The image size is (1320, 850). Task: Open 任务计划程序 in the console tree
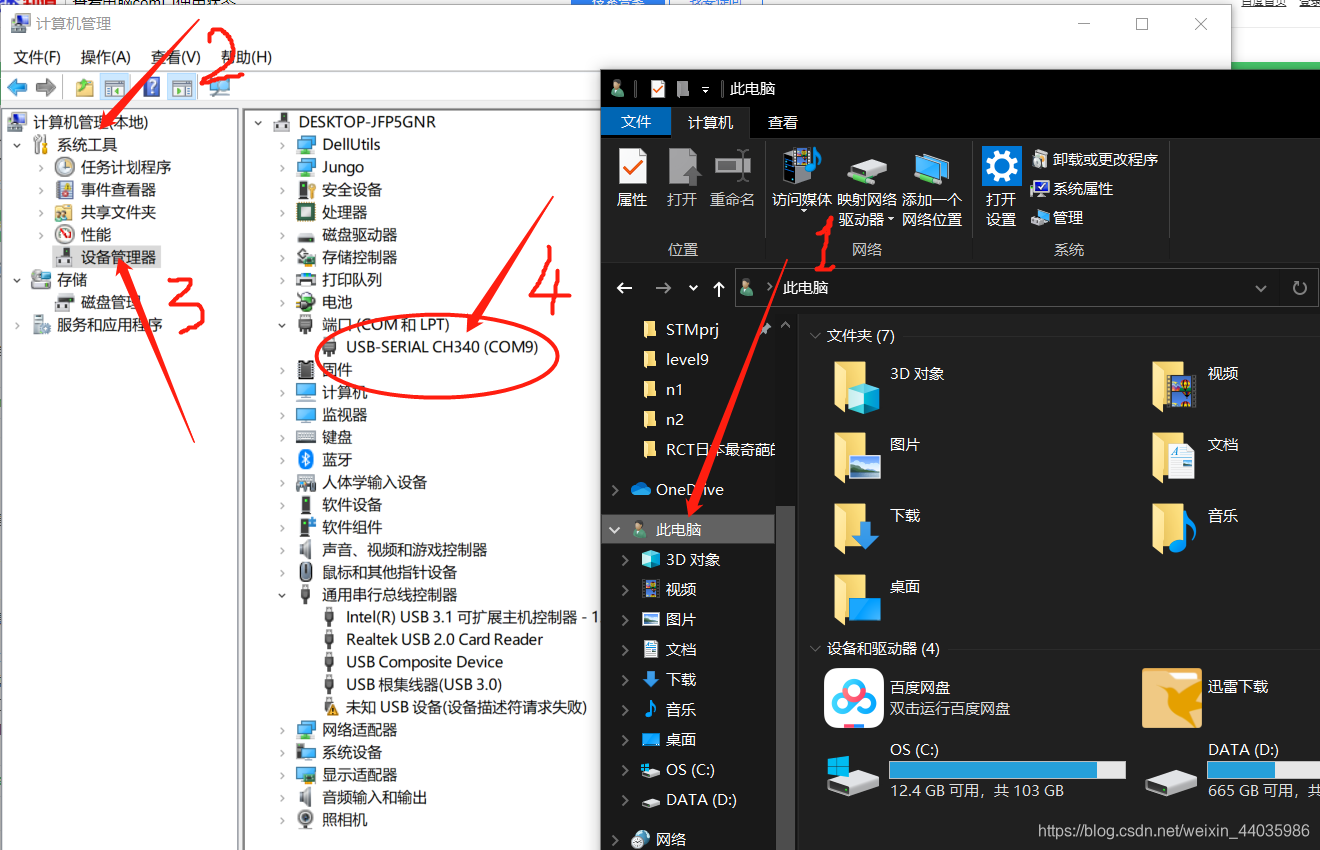point(125,167)
